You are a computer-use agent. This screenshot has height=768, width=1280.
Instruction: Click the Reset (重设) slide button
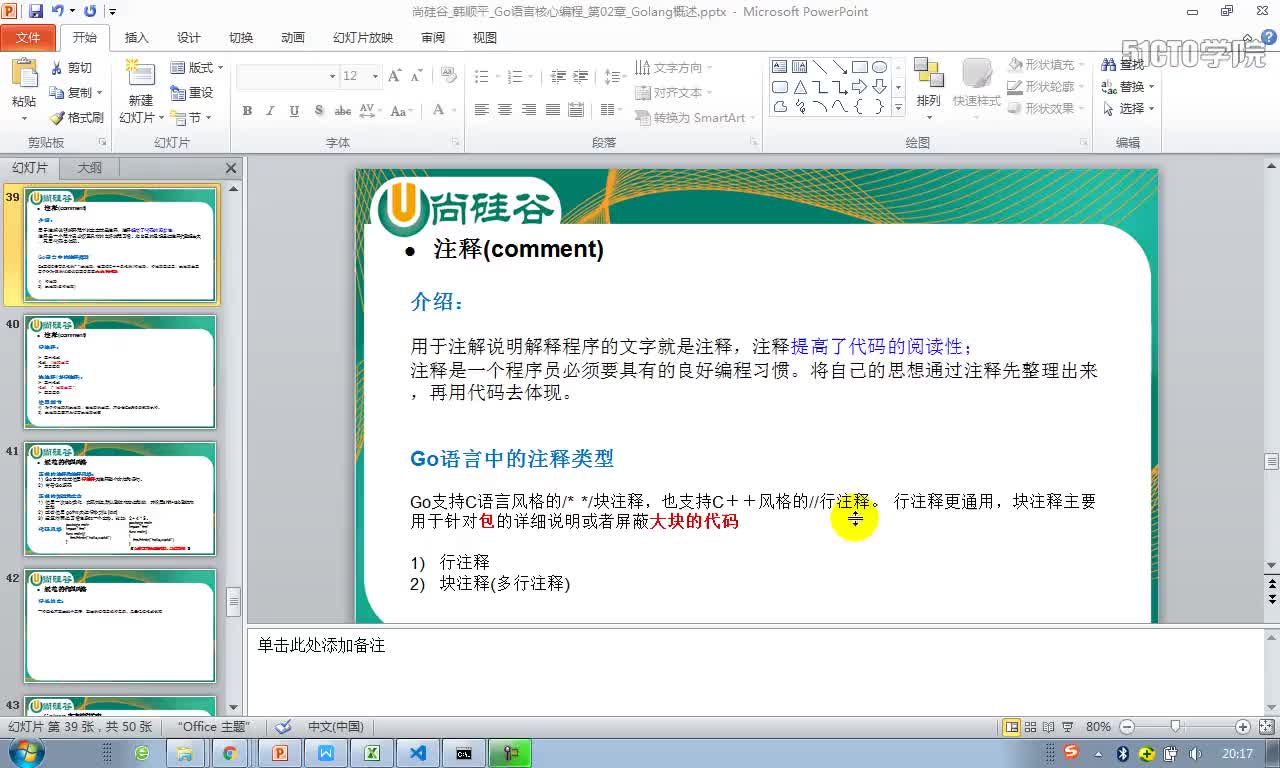(192, 92)
